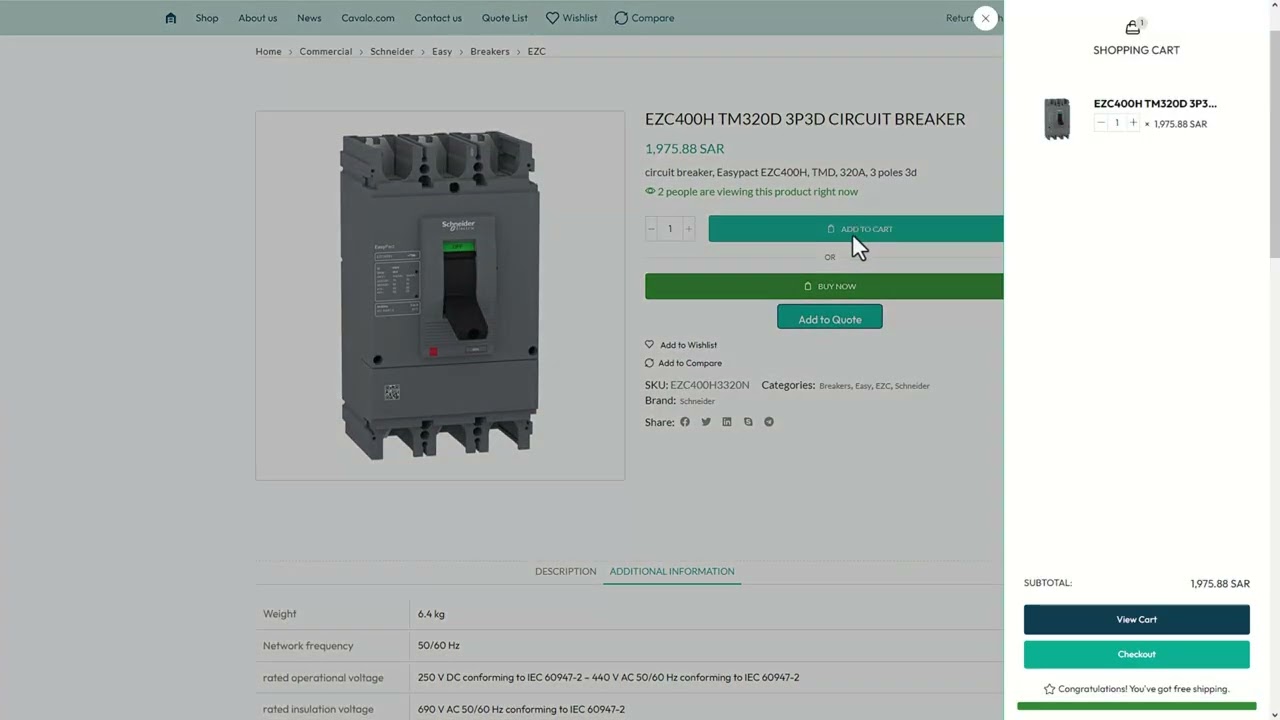1280x720 pixels.
Task: Open the Cavalo.com nav link
Action: (368, 18)
